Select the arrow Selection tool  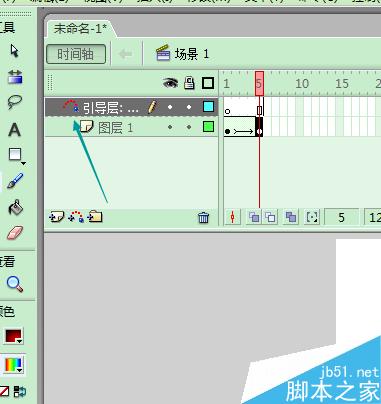tap(15, 51)
